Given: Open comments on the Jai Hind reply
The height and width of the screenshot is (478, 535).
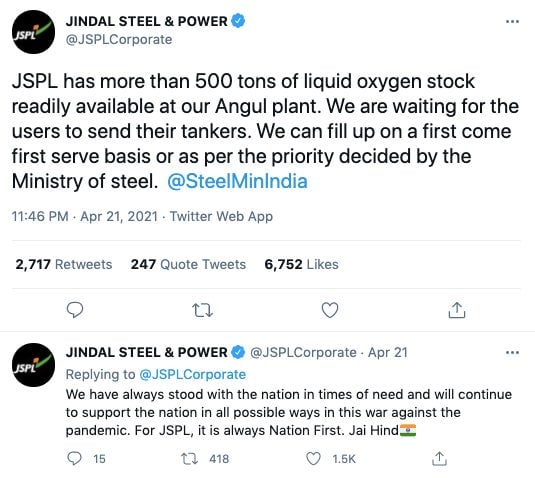Looking at the screenshot, I should coord(75,459).
